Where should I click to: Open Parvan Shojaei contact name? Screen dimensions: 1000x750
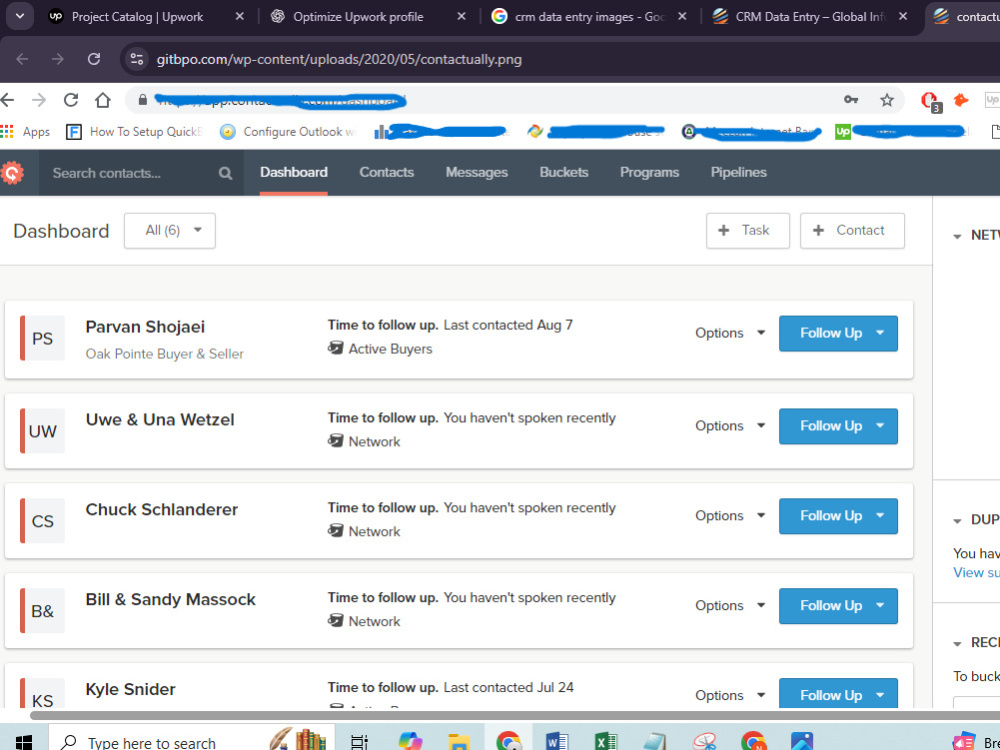(x=145, y=327)
